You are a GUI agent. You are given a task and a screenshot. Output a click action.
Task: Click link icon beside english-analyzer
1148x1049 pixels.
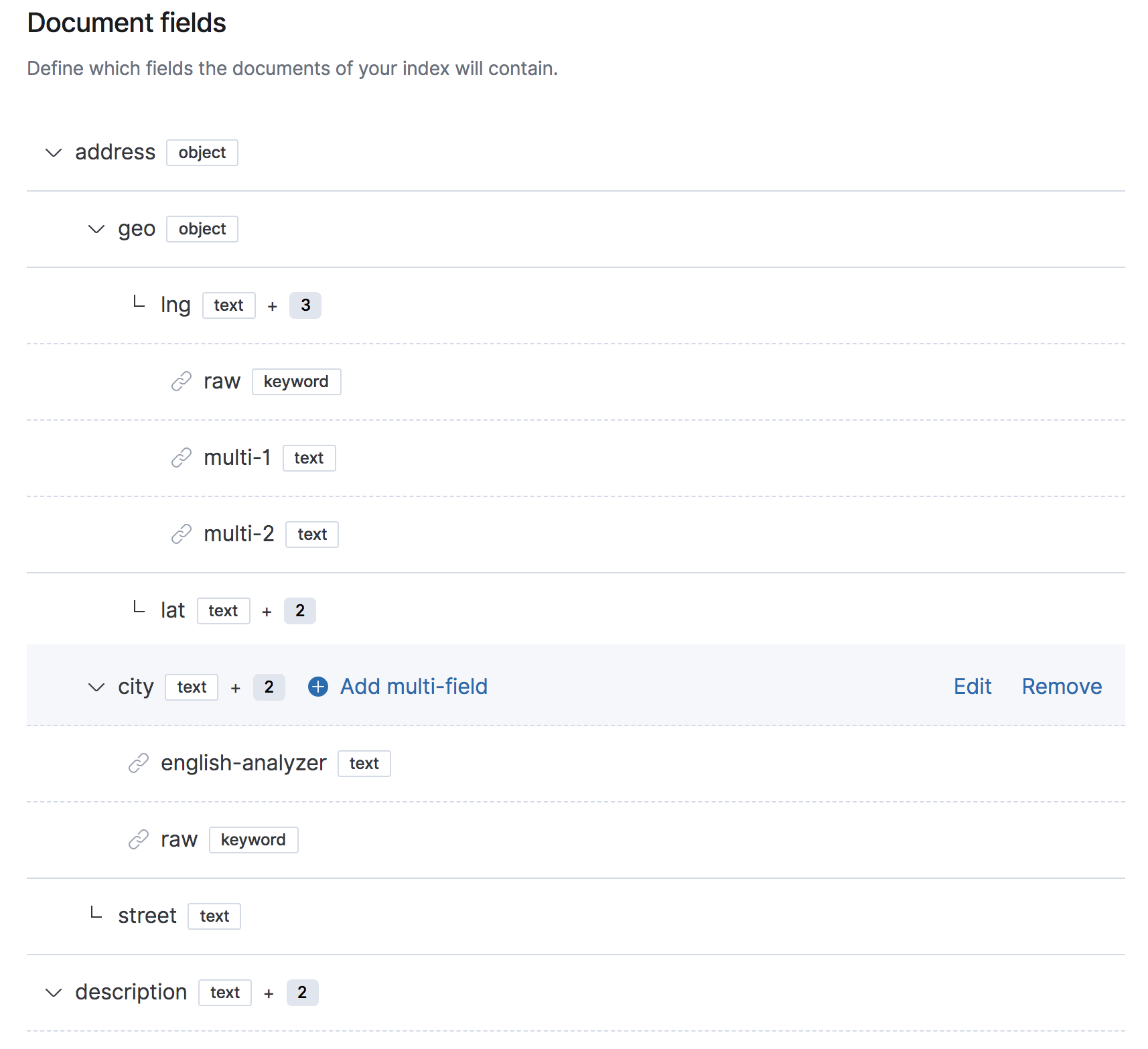point(139,764)
